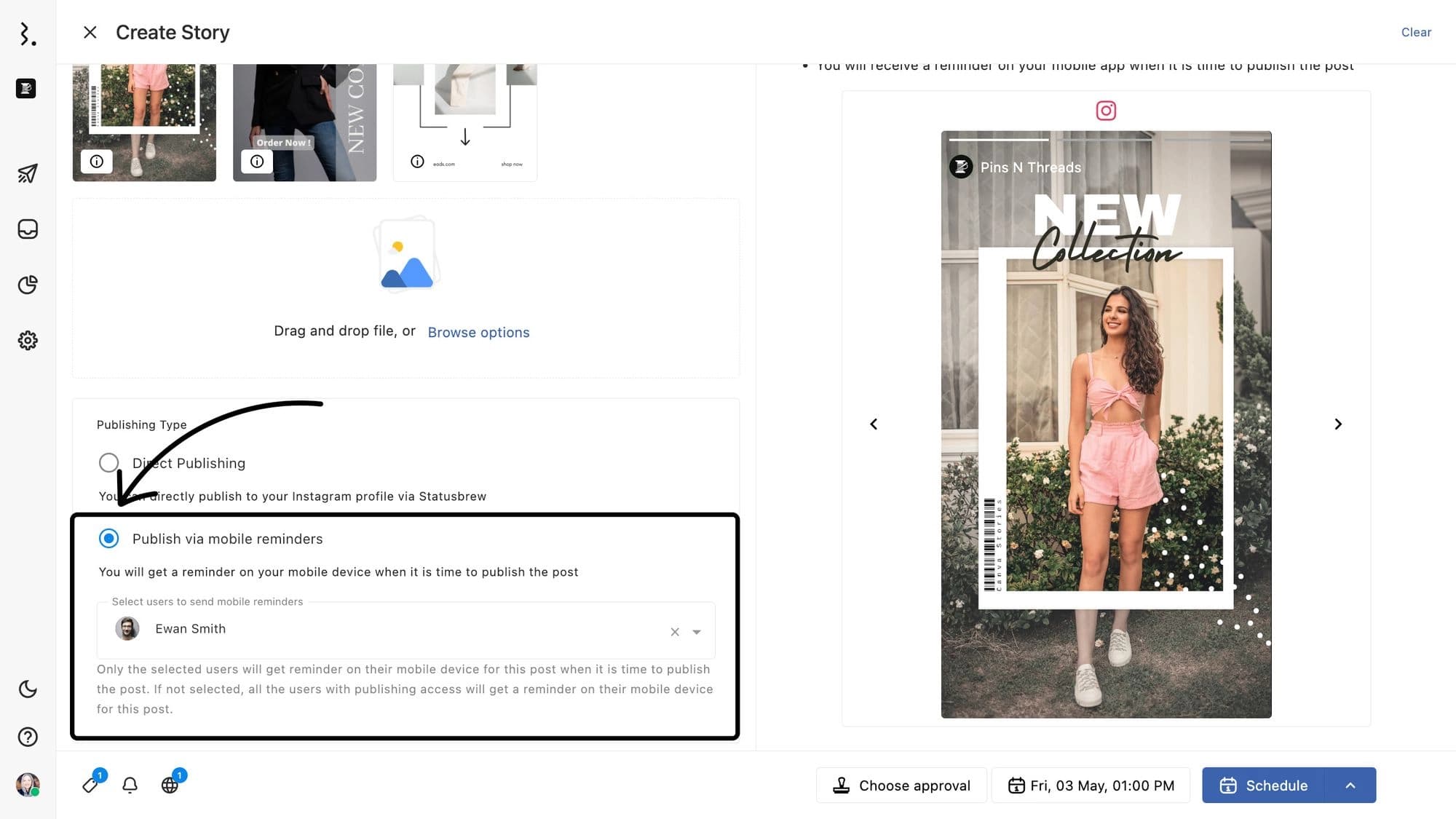Toggle the notification bell icon
The width and height of the screenshot is (1456, 819).
(x=131, y=784)
